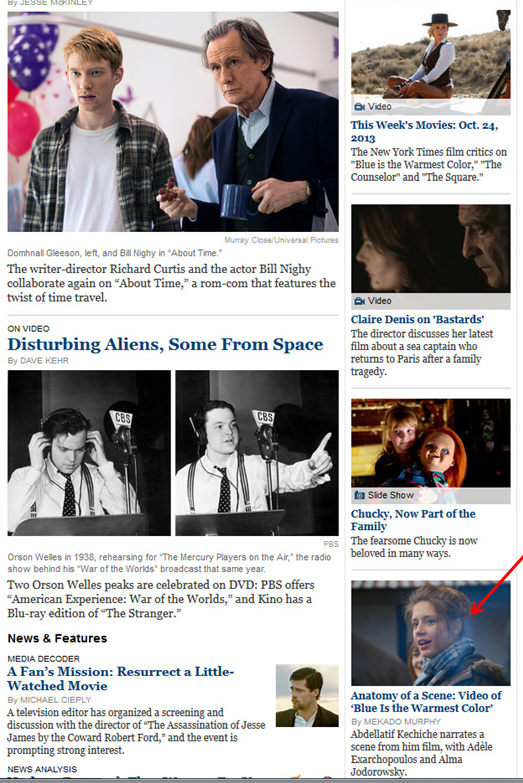Open 'Chucky, Now Part of the Family' link
Image resolution: width=523 pixels, height=783 pixels.
point(413,520)
